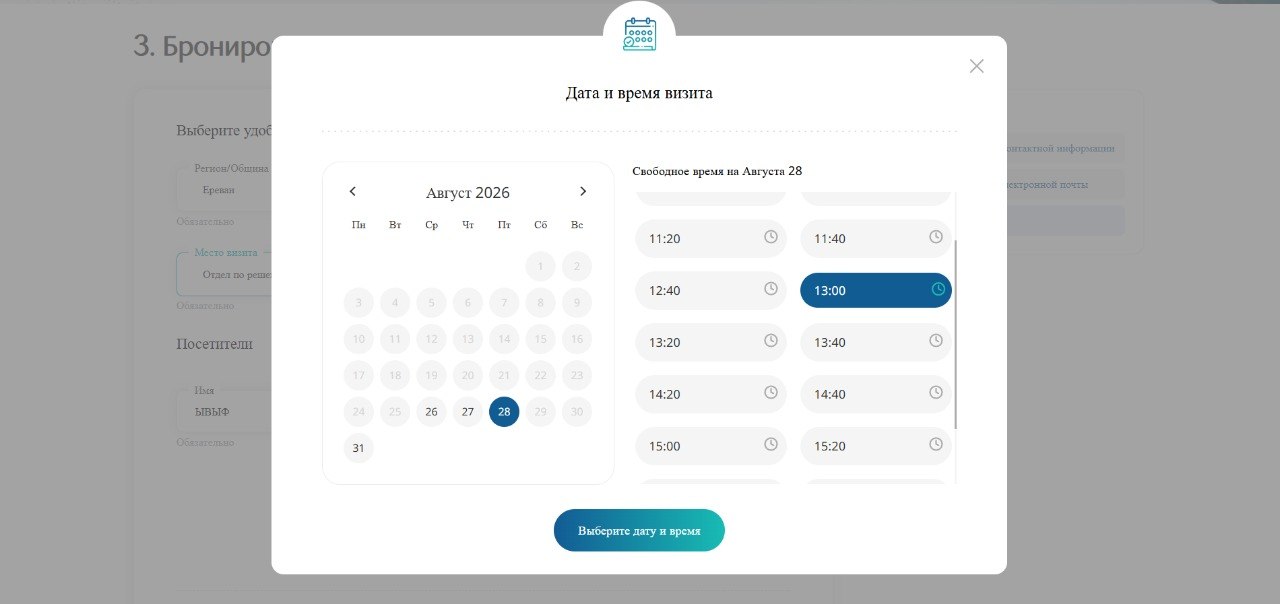Select August 31 in the calendar
This screenshot has width=1280, height=604.
[358, 448]
